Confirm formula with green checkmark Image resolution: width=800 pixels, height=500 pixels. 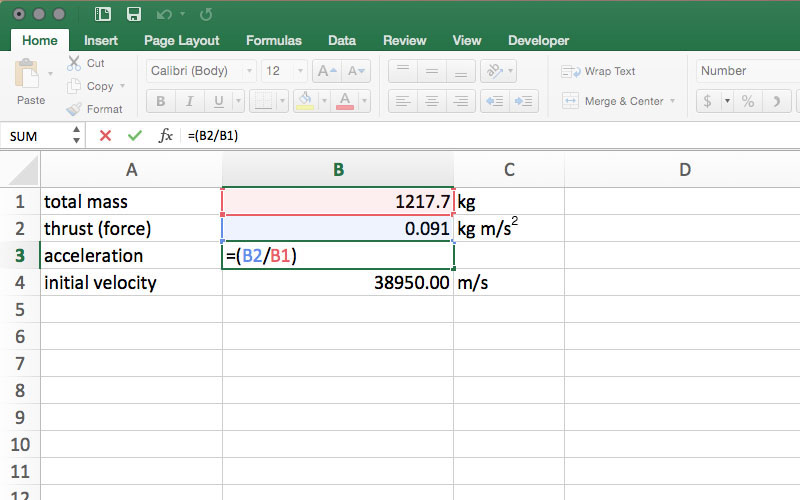coord(134,135)
